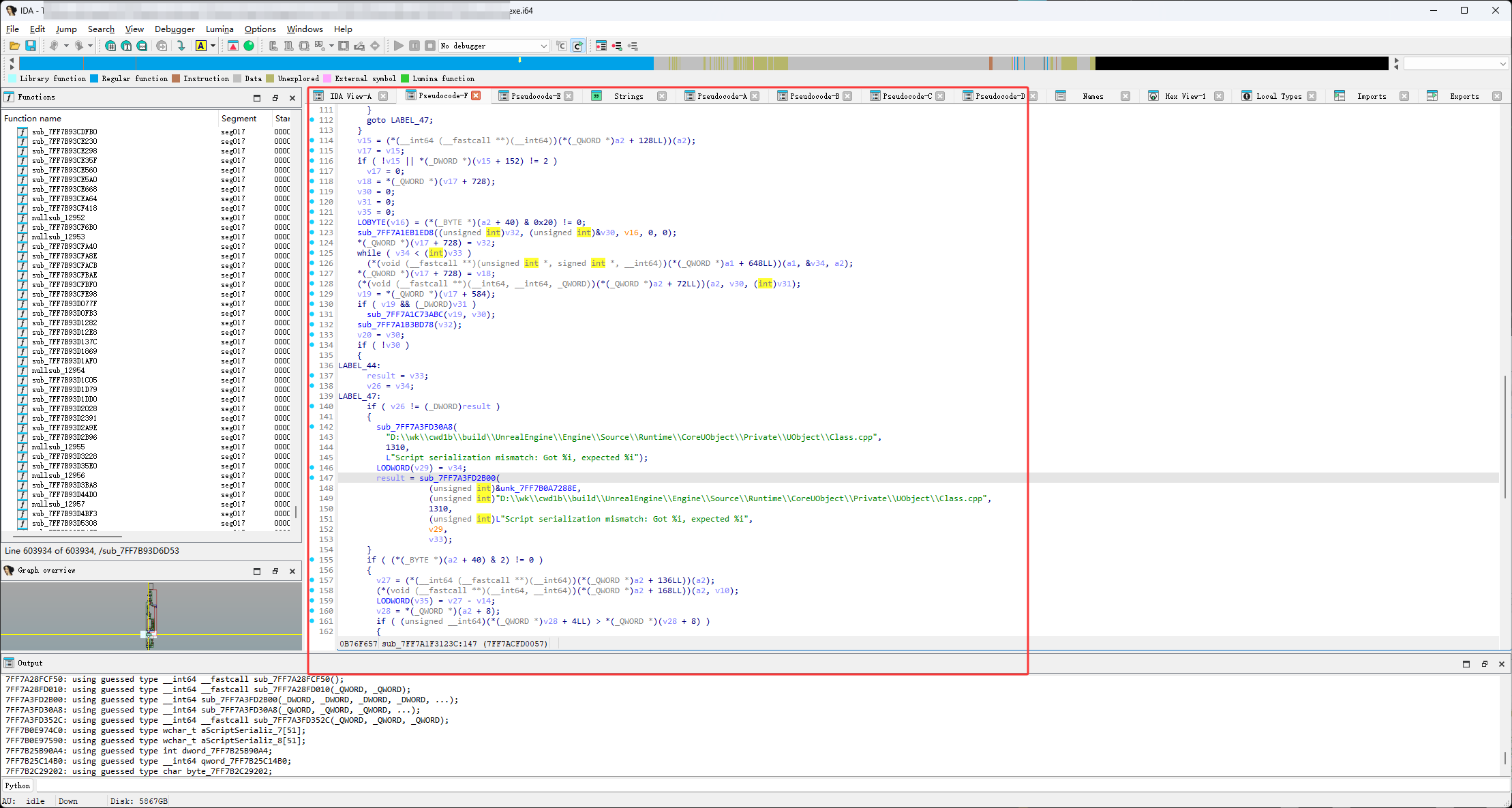Viewport: 1512px width, 808px height.
Task: Toggle breakpoint dot on line 142
Action: click(313, 427)
